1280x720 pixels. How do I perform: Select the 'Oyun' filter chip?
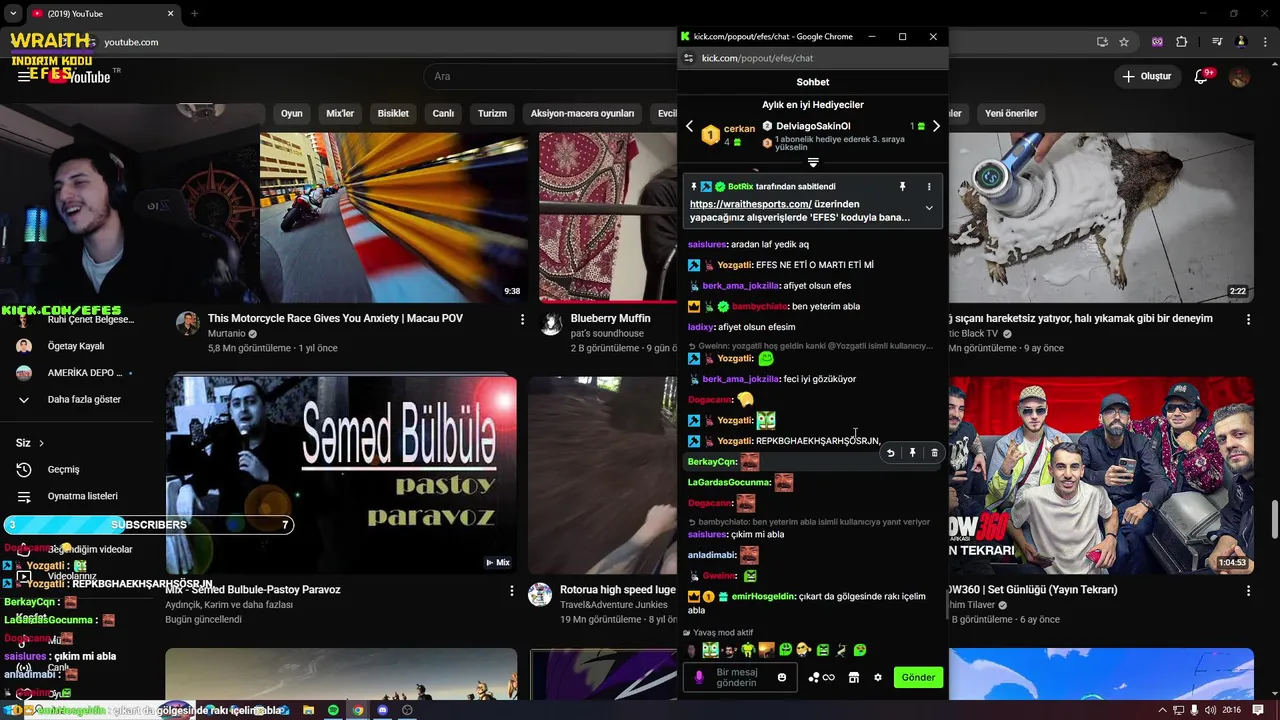(x=291, y=113)
